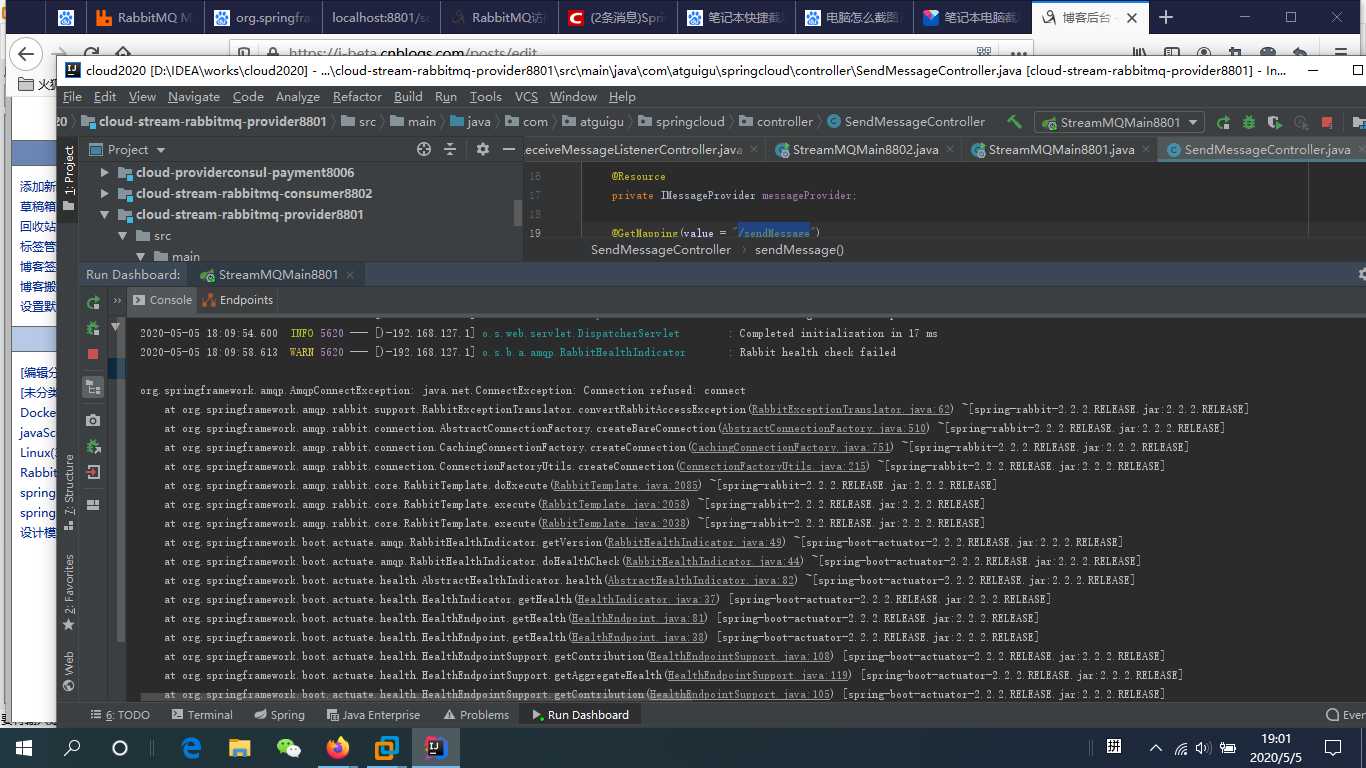Select the Endpoints tab
The image size is (1366, 768).
(x=238, y=300)
